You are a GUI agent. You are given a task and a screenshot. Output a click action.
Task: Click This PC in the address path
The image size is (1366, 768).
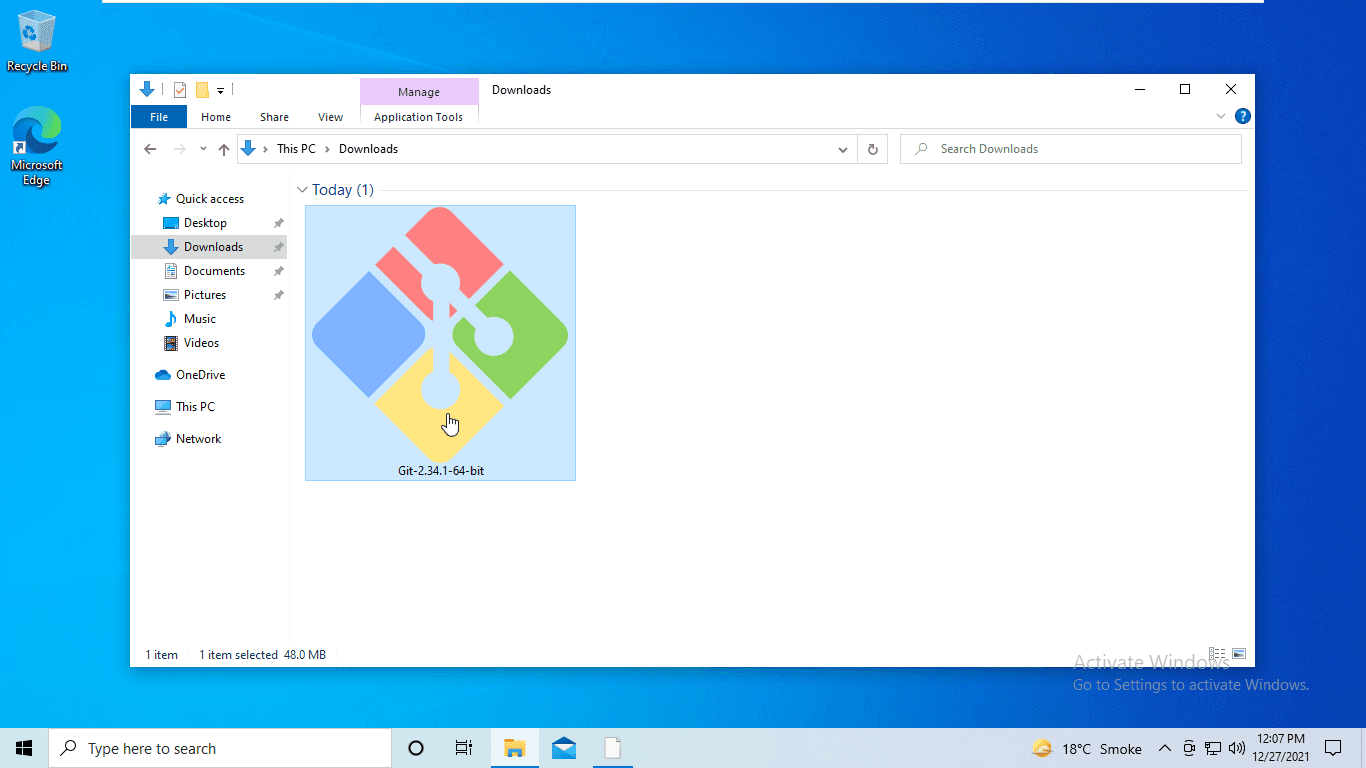coord(296,149)
